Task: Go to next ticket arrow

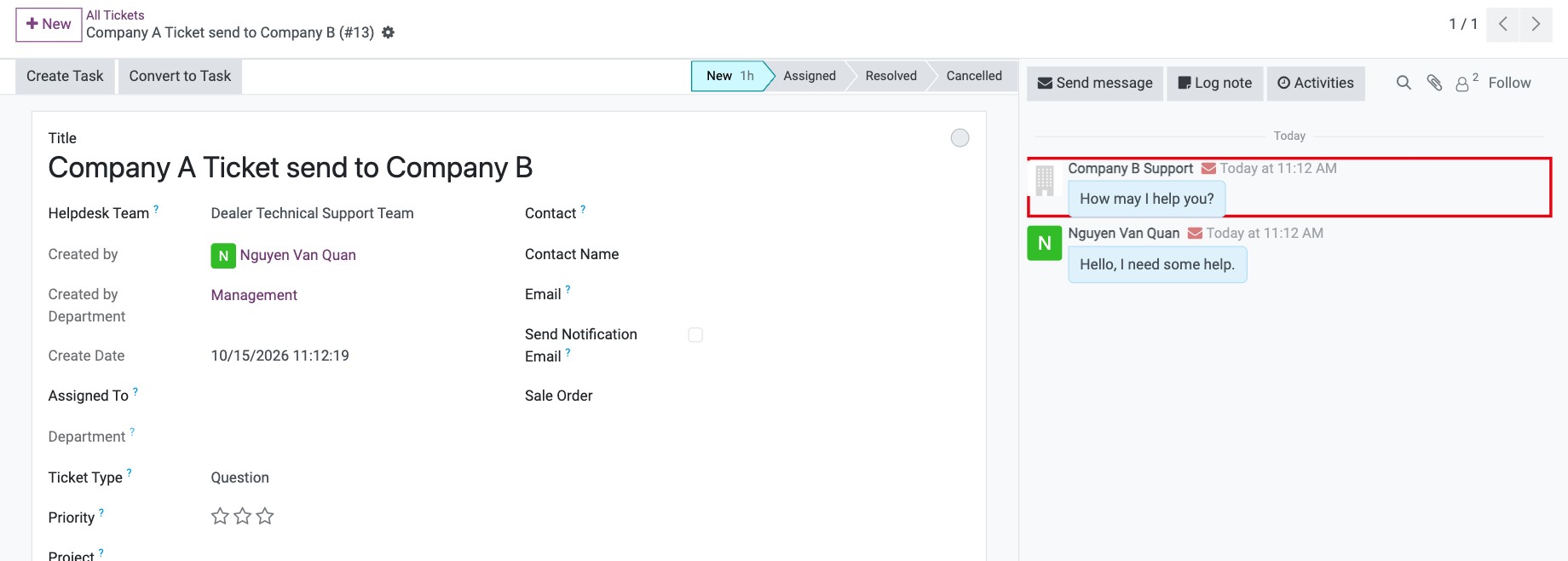Action: tap(1536, 25)
